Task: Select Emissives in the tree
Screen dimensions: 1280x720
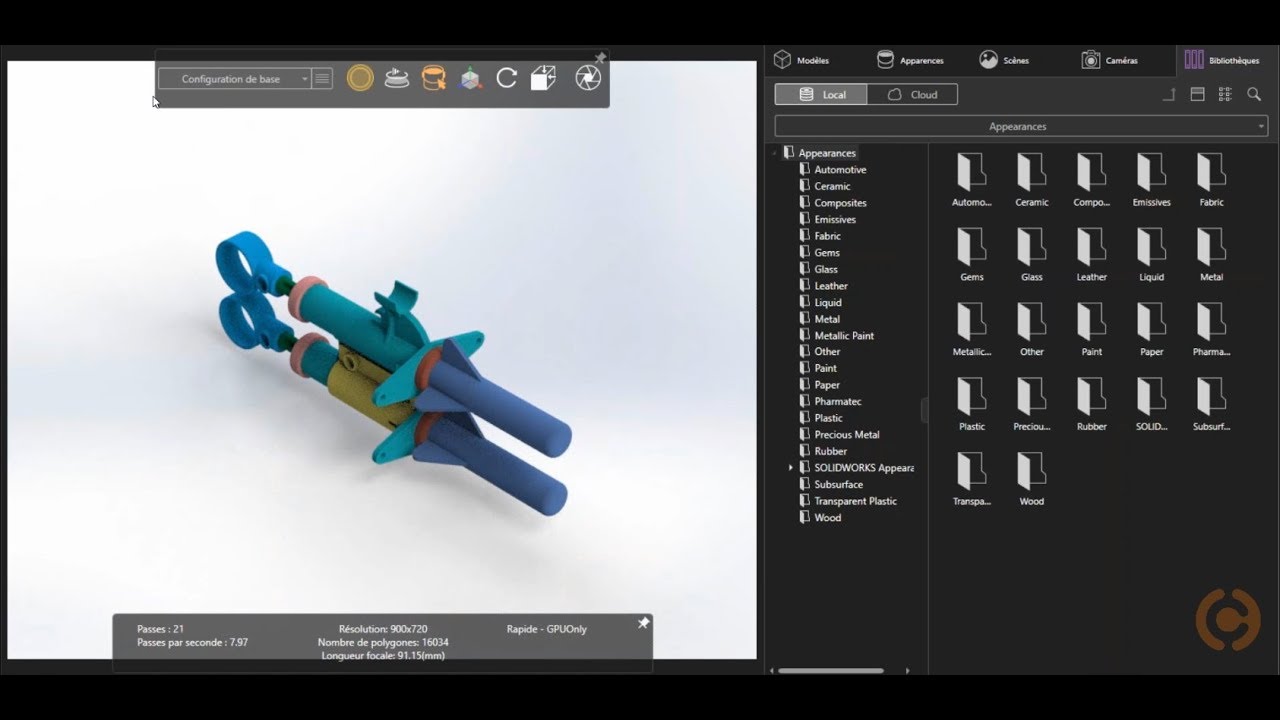Action: click(x=835, y=220)
